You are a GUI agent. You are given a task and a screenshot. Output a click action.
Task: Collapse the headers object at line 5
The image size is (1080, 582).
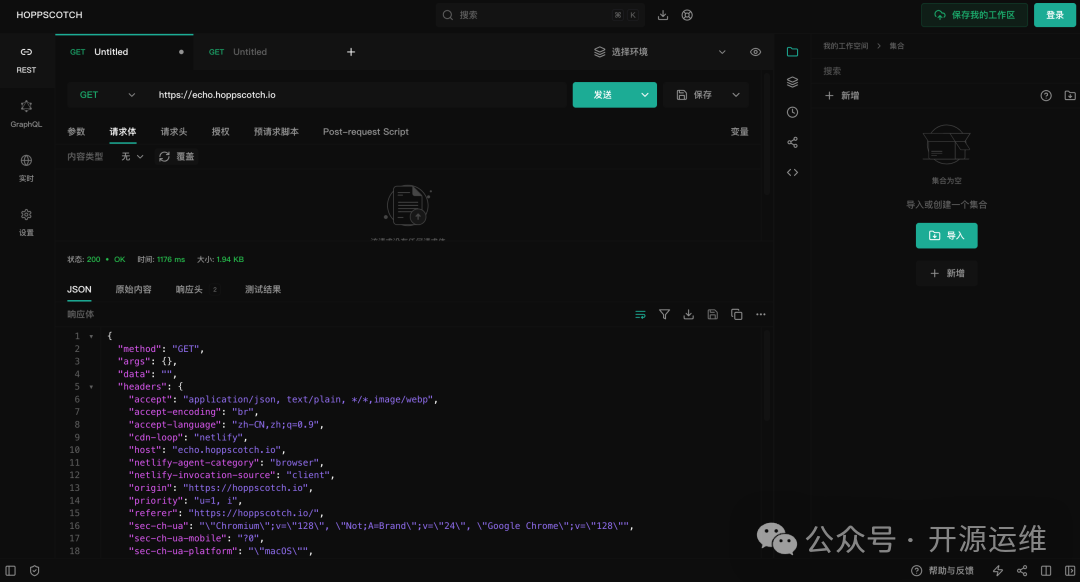[x=91, y=386]
